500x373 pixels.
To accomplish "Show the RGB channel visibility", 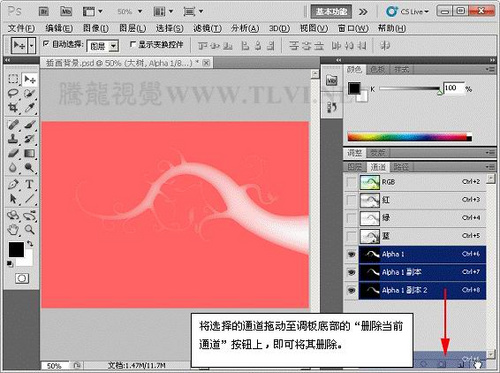I will (x=351, y=182).
